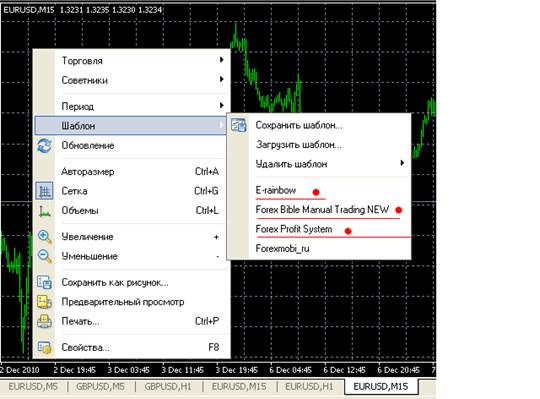540x399 pixels.
Task: Click the printer icon beside Печать
Action: (x=44, y=322)
